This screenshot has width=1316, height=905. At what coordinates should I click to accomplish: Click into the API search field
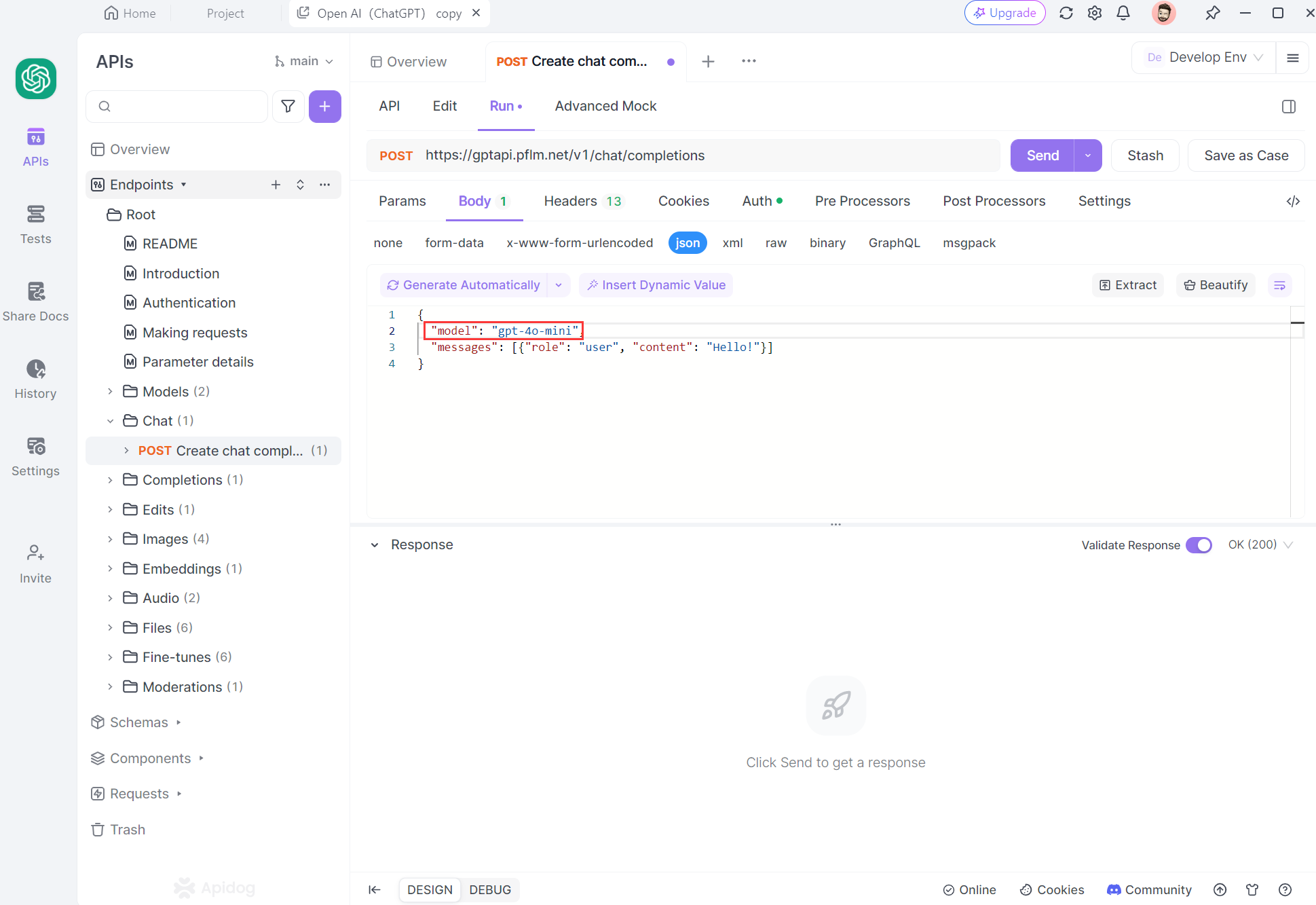tap(183, 106)
